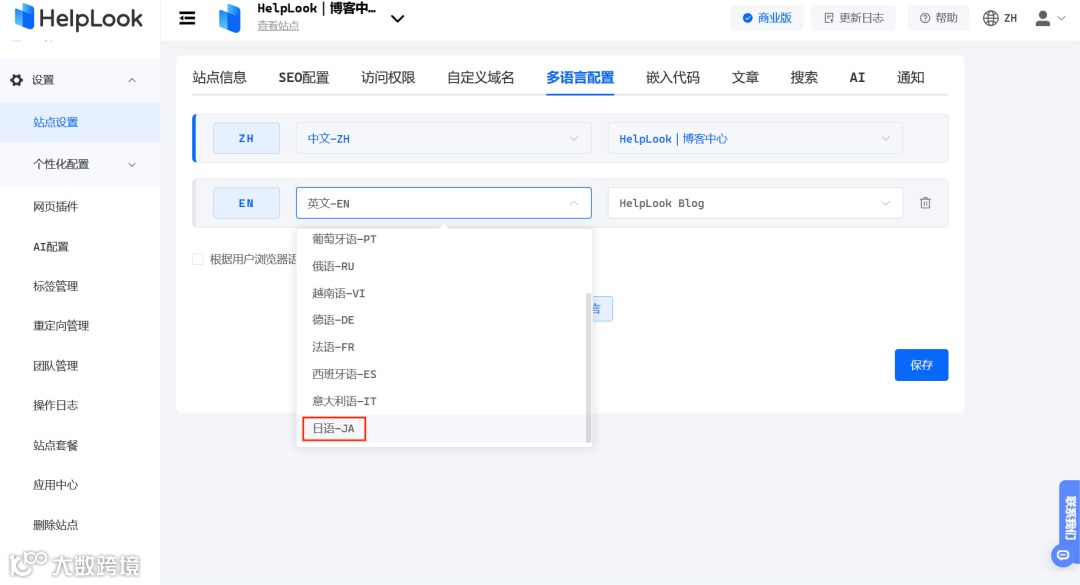Click the HelpLook logo in top-left corner
This screenshot has height=585, width=1080.
click(79, 18)
